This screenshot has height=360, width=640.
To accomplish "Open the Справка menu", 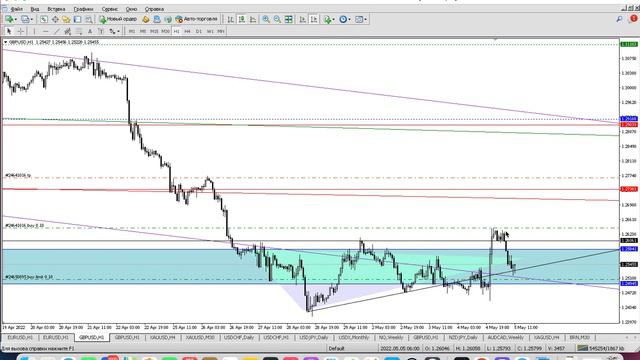I will tap(154, 9).
